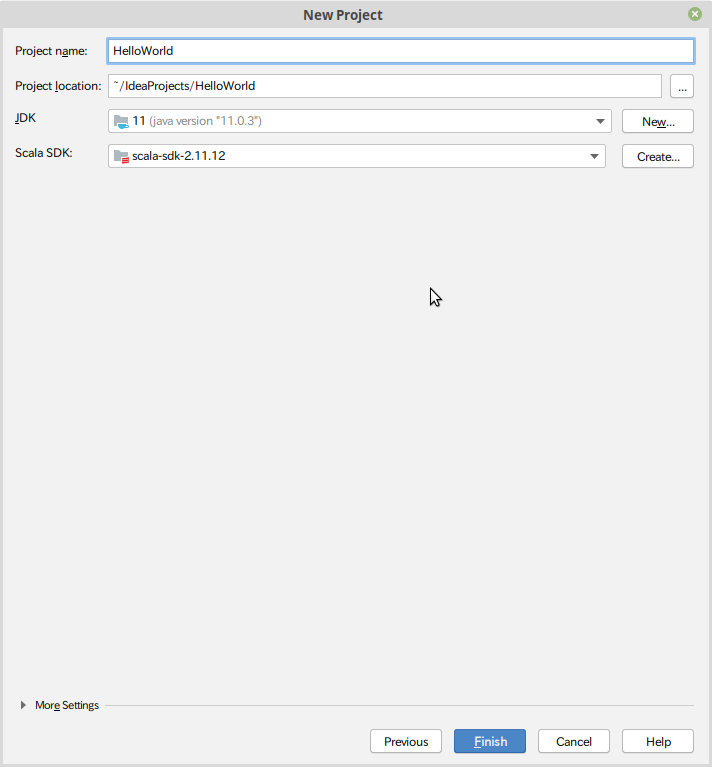Go back with the Previous button
The image size is (712, 767).
(406, 742)
